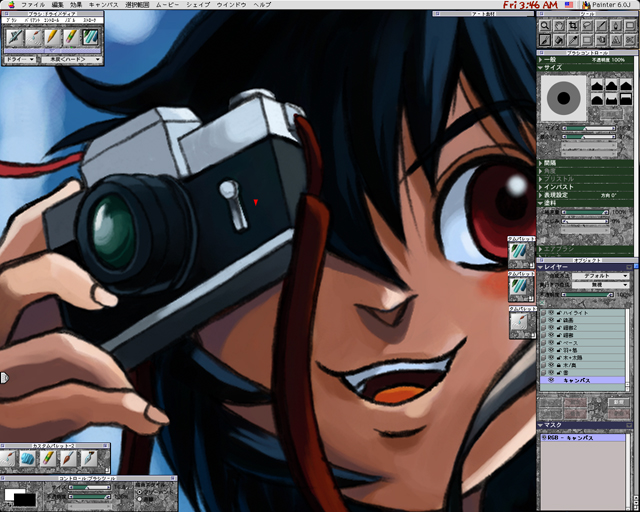The width and height of the screenshot is (640, 512).
Task: Select the 直線 draw style radio button
Action: tap(140, 499)
